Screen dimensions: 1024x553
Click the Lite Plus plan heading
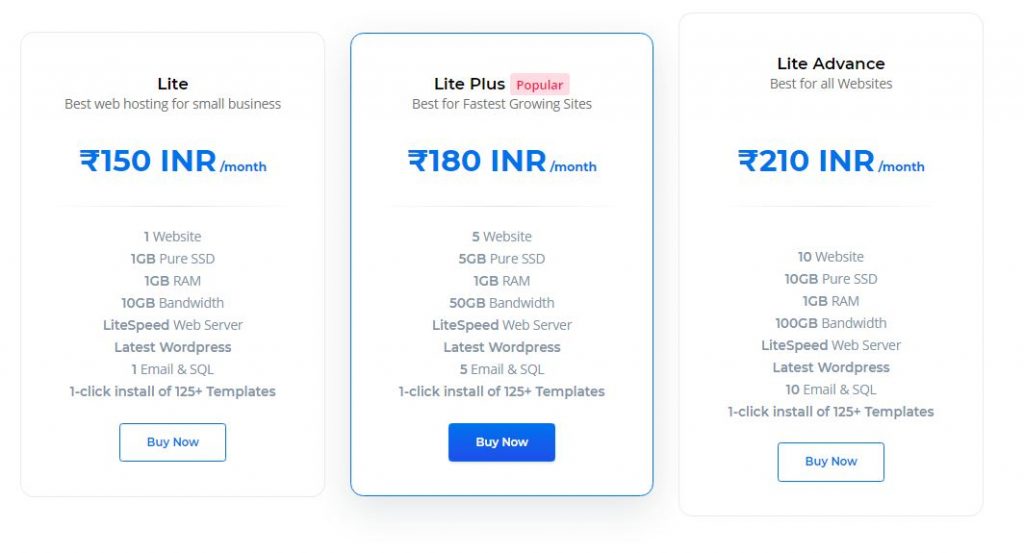[470, 84]
